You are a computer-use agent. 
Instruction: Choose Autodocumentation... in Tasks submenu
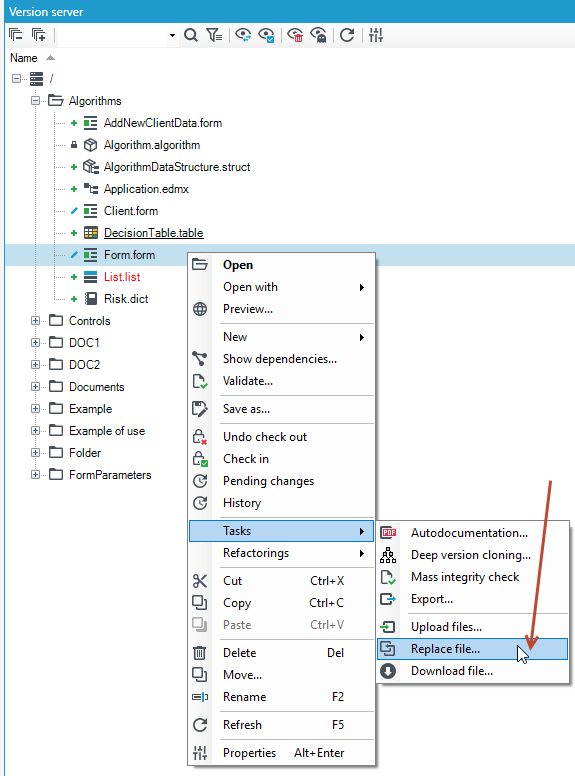point(473,533)
